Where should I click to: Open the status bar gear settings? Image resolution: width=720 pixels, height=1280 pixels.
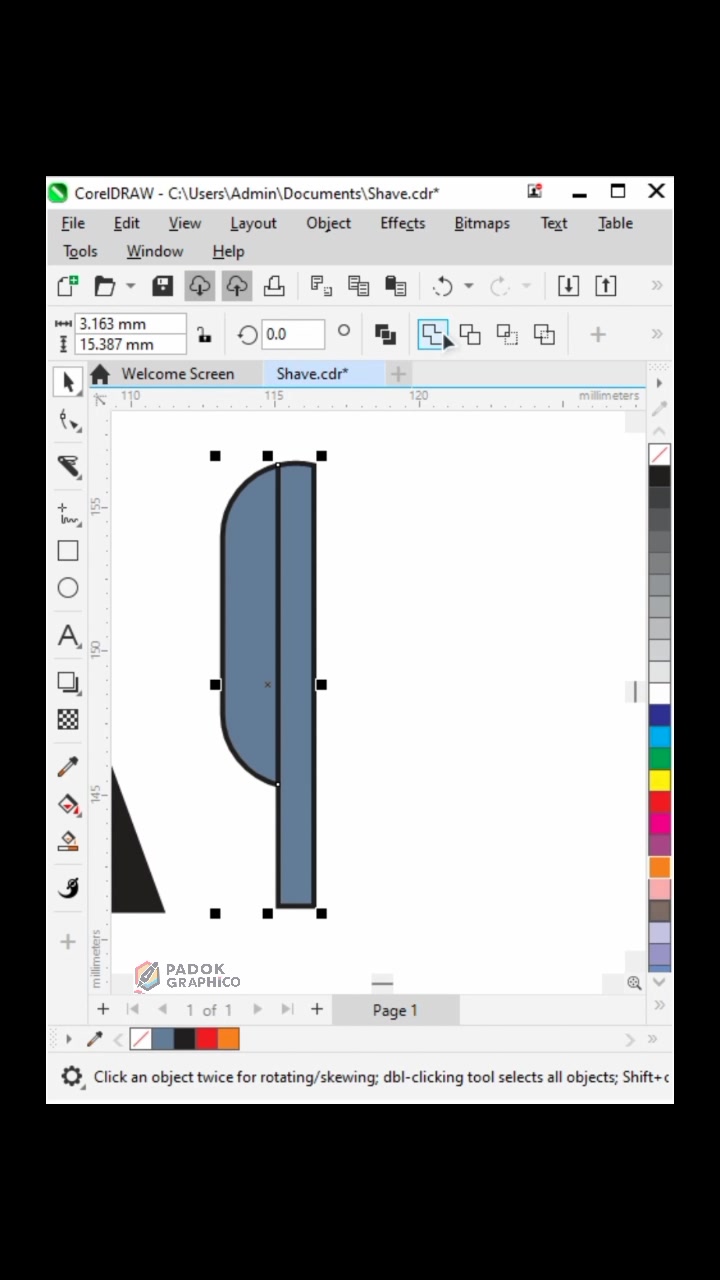click(x=72, y=1076)
